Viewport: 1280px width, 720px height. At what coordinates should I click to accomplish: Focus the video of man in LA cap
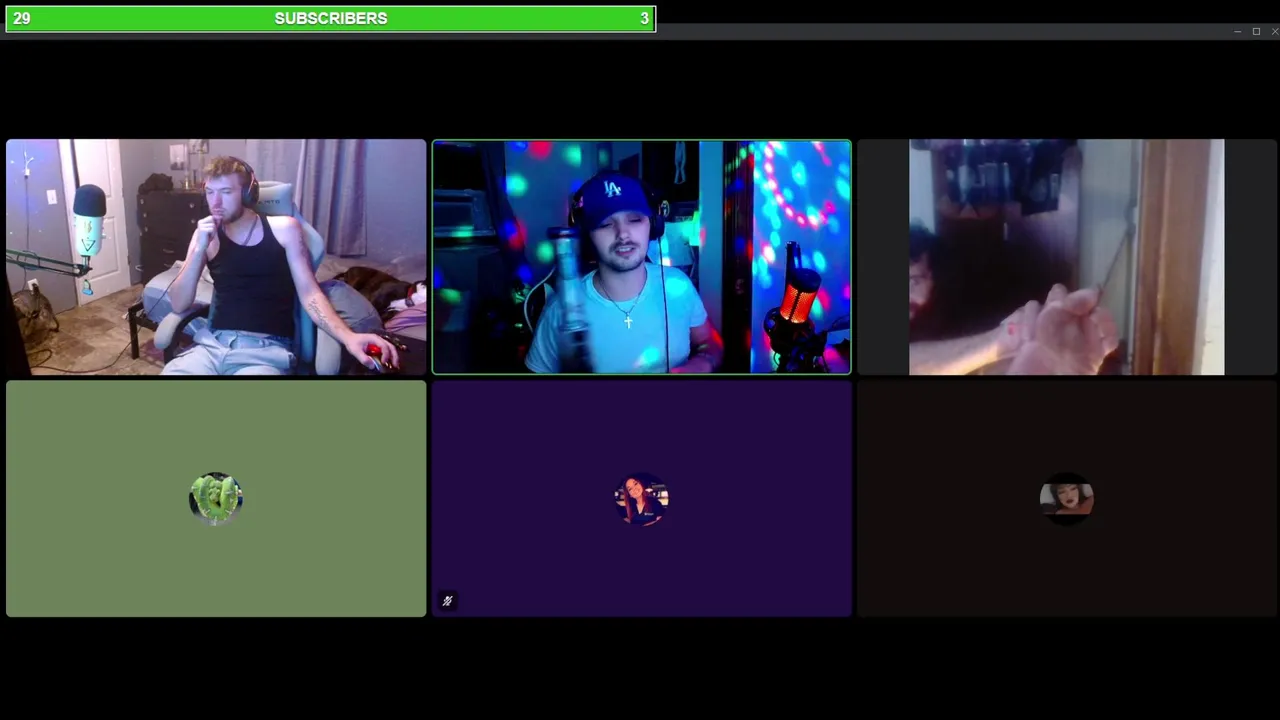point(641,257)
